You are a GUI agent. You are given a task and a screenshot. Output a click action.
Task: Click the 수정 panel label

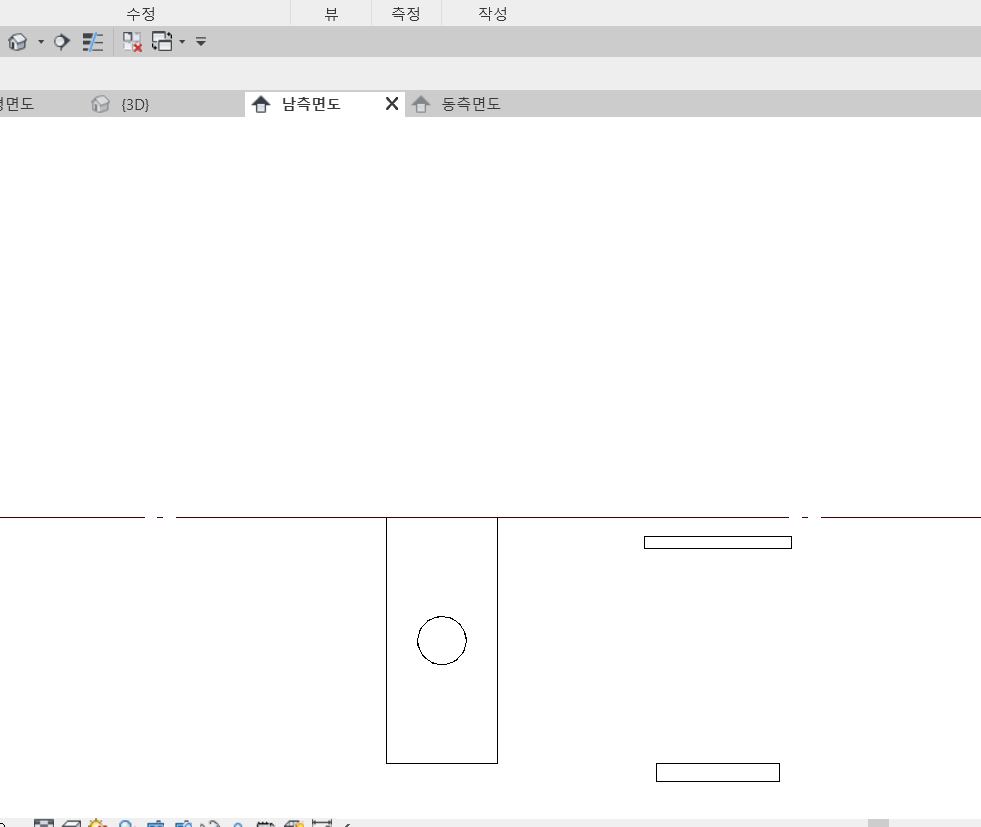point(140,14)
